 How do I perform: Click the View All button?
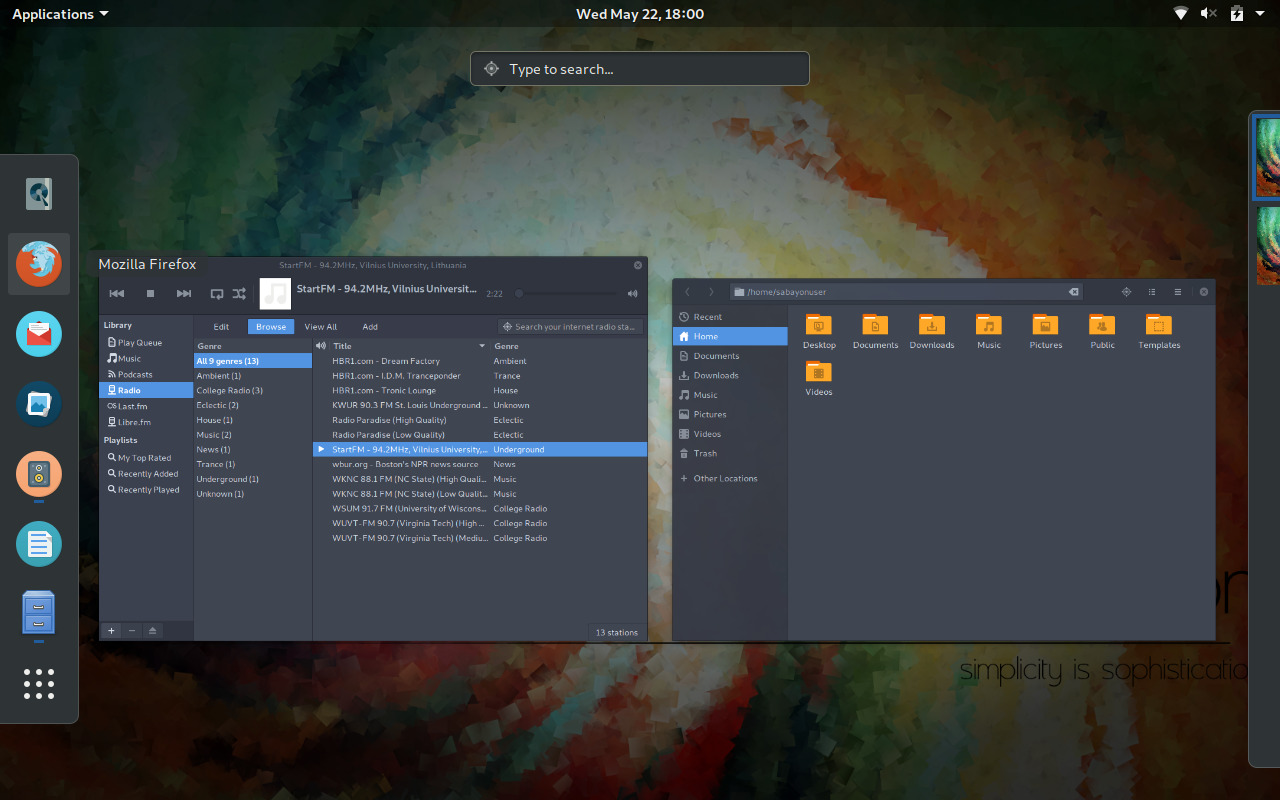321,327
